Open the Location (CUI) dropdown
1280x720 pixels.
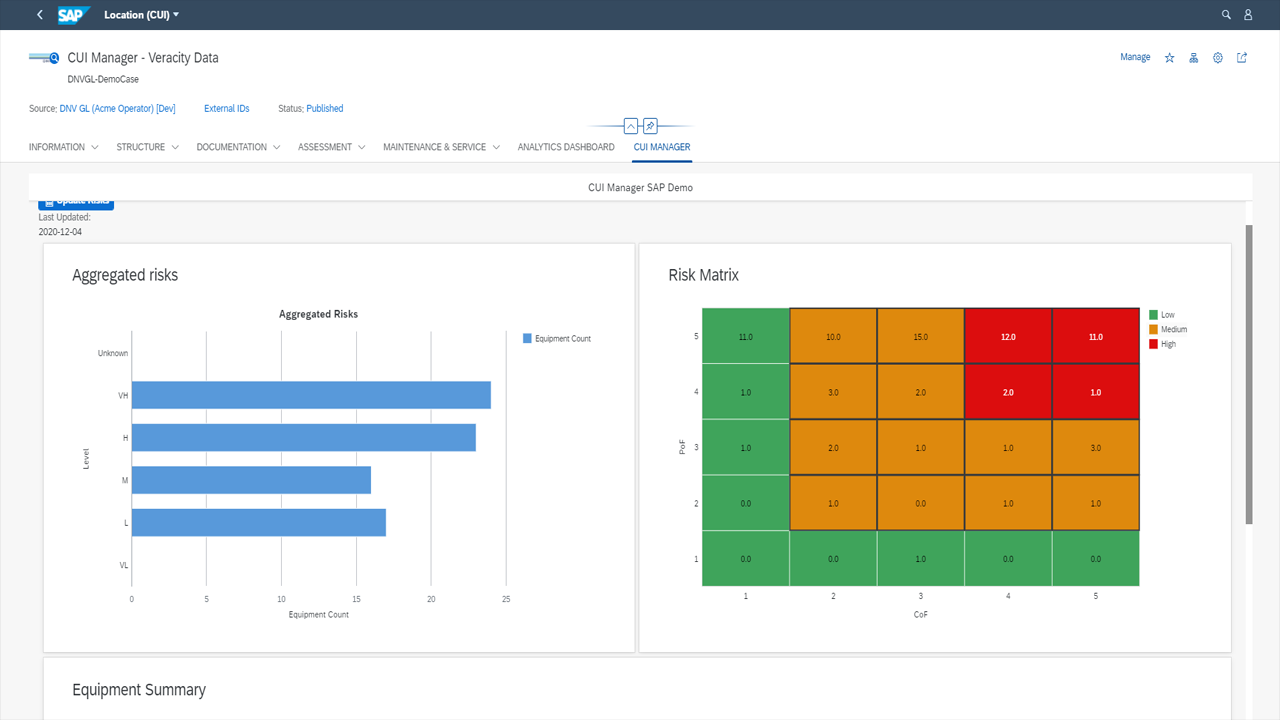(x=142, y=15)
